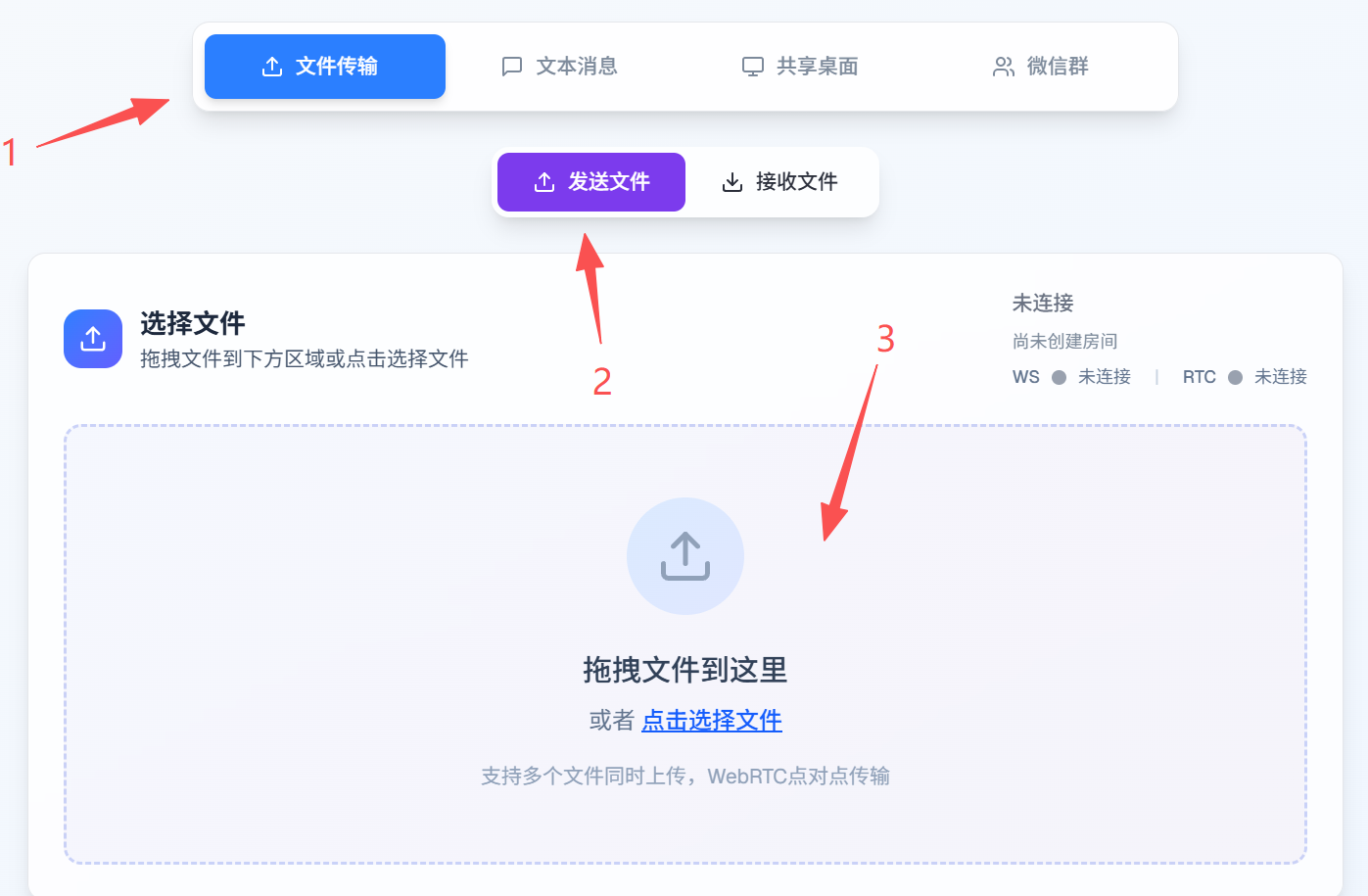Click the 尚未创建房间 room status text
Screen dimensions: 1368x896
(1064, 341)
